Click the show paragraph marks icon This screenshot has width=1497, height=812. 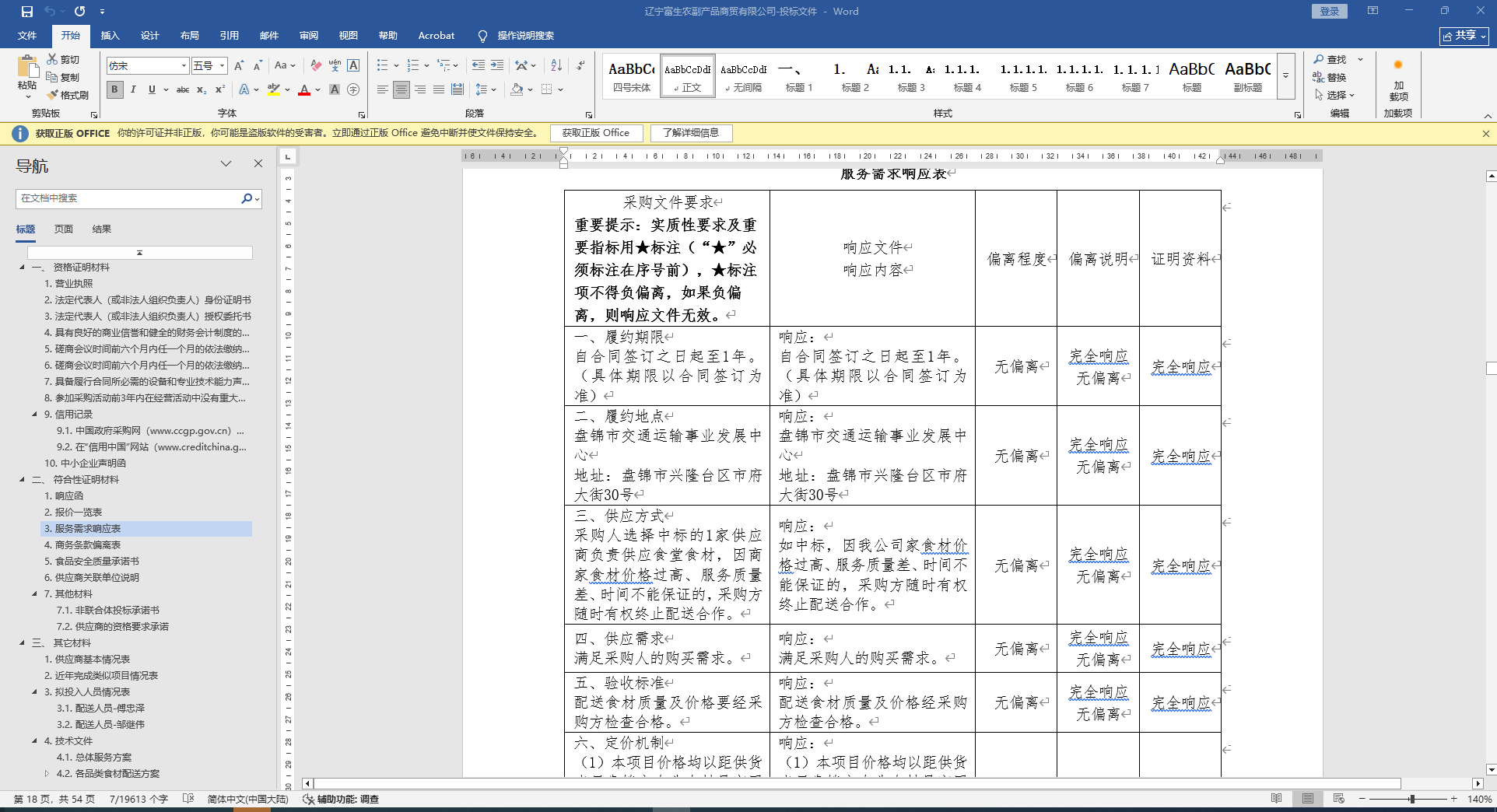pos(581,65)
